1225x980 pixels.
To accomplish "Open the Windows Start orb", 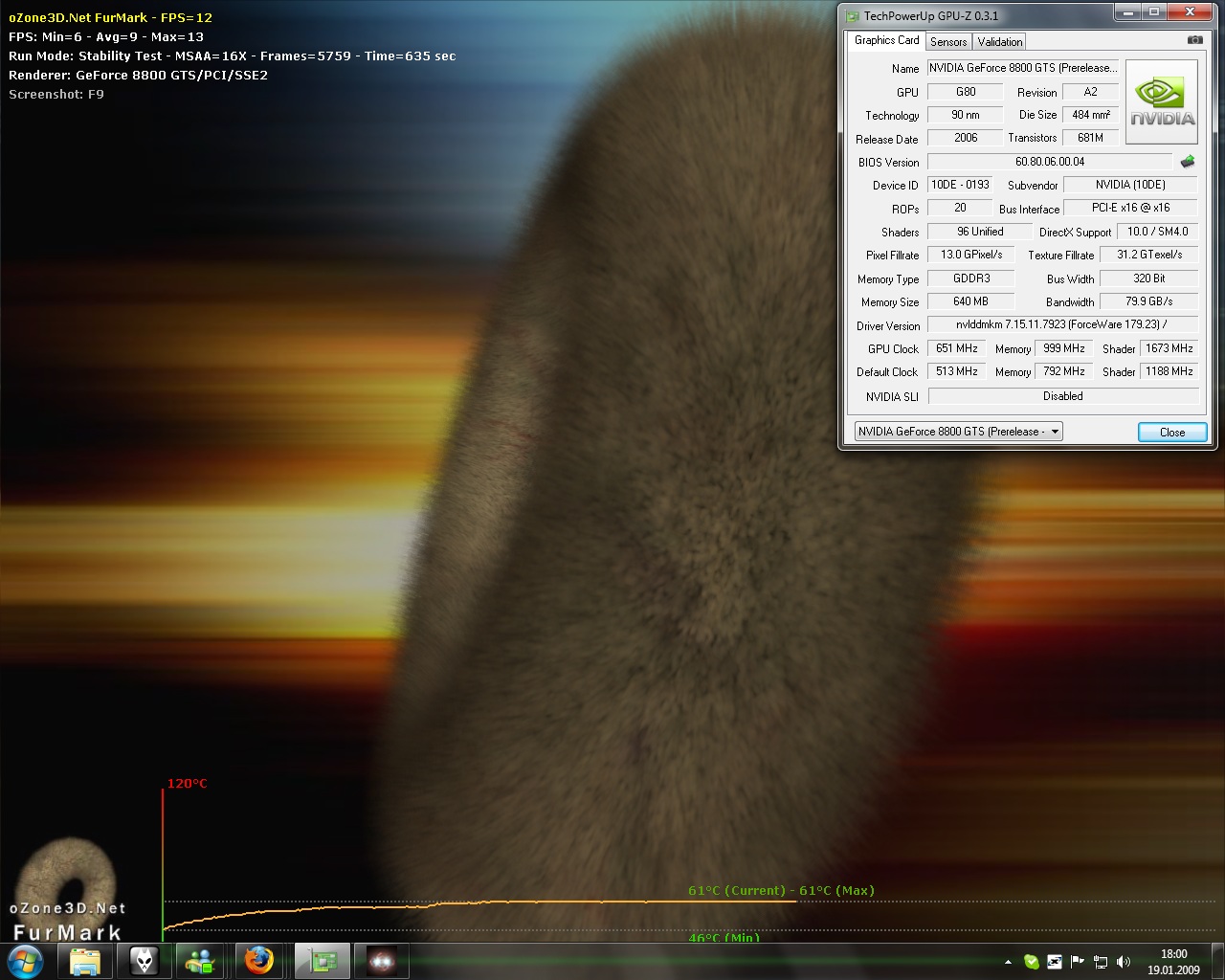I will [26, 961].
